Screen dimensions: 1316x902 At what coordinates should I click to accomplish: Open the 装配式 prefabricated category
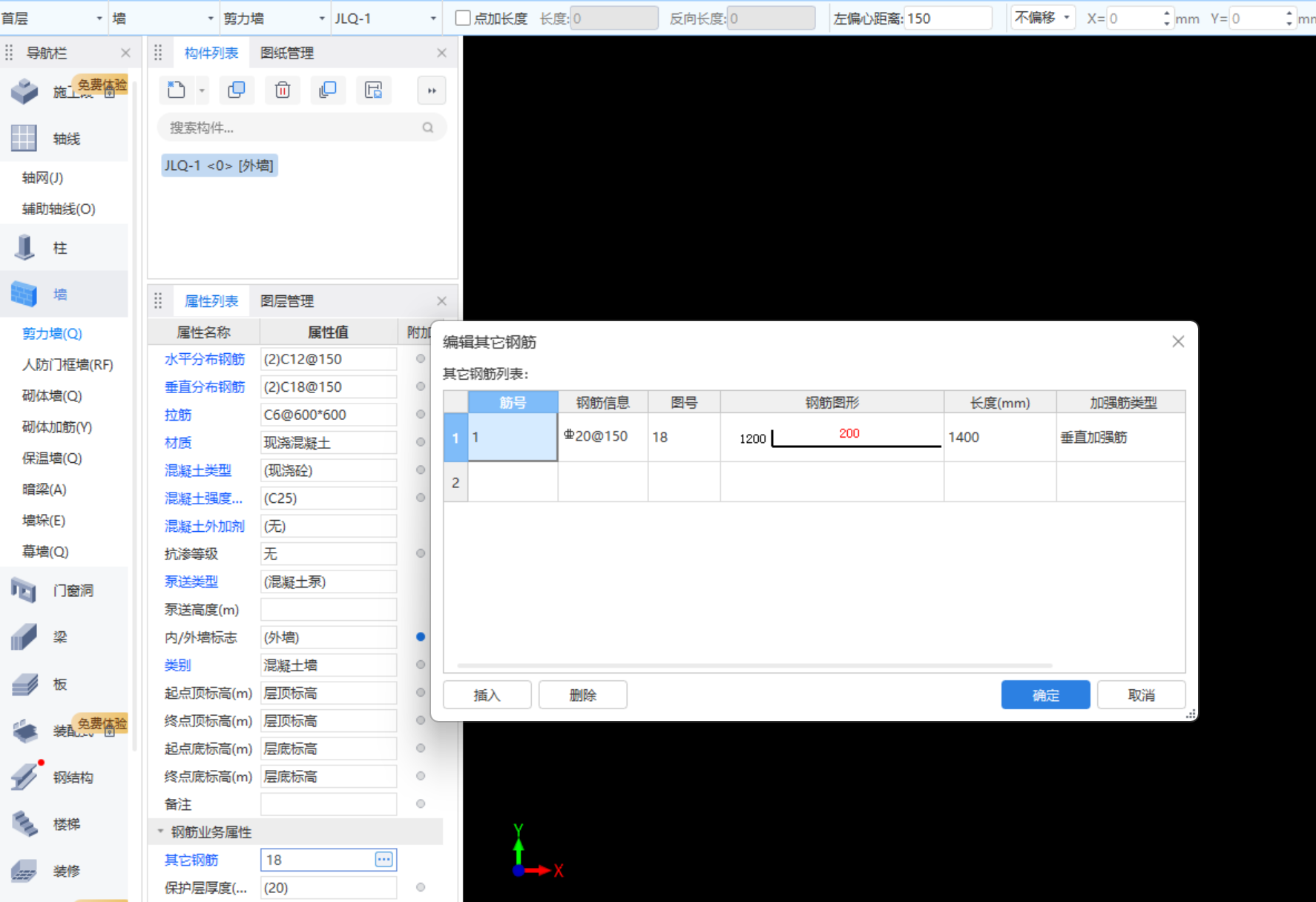[x=65, y=731]
